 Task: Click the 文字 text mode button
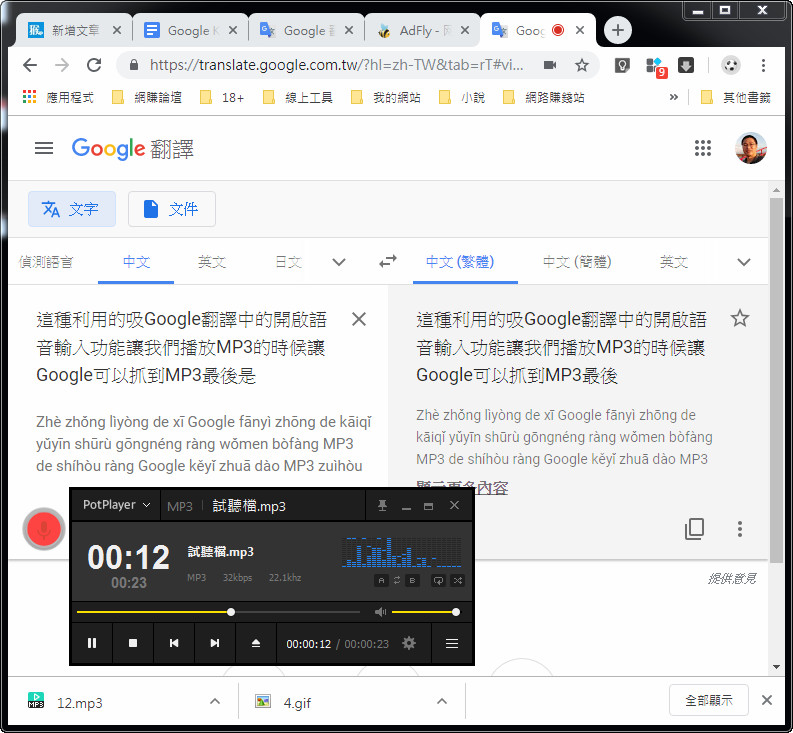pos(72,209)
